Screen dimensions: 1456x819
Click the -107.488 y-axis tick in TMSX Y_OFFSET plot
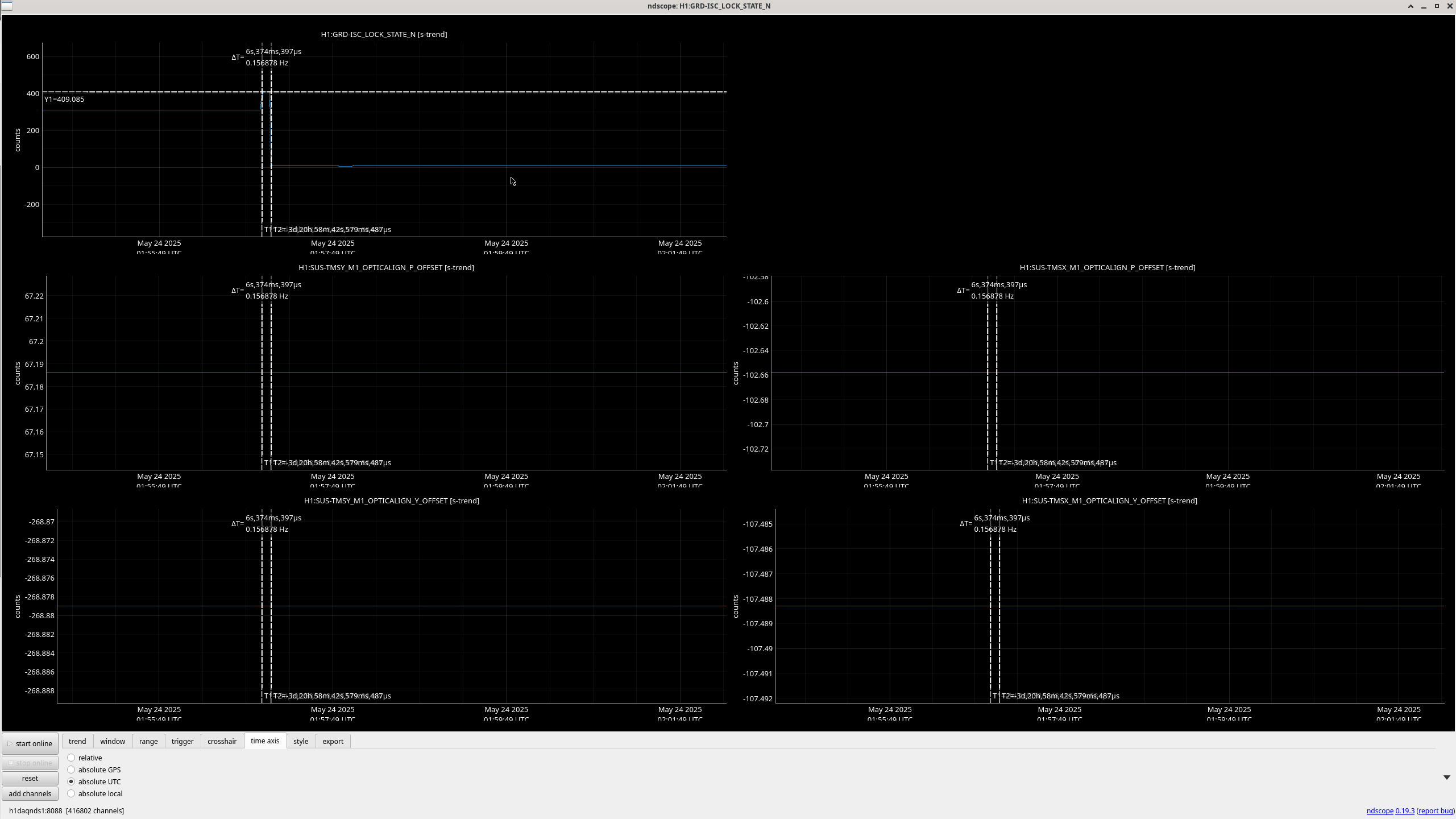click(758, 599)
